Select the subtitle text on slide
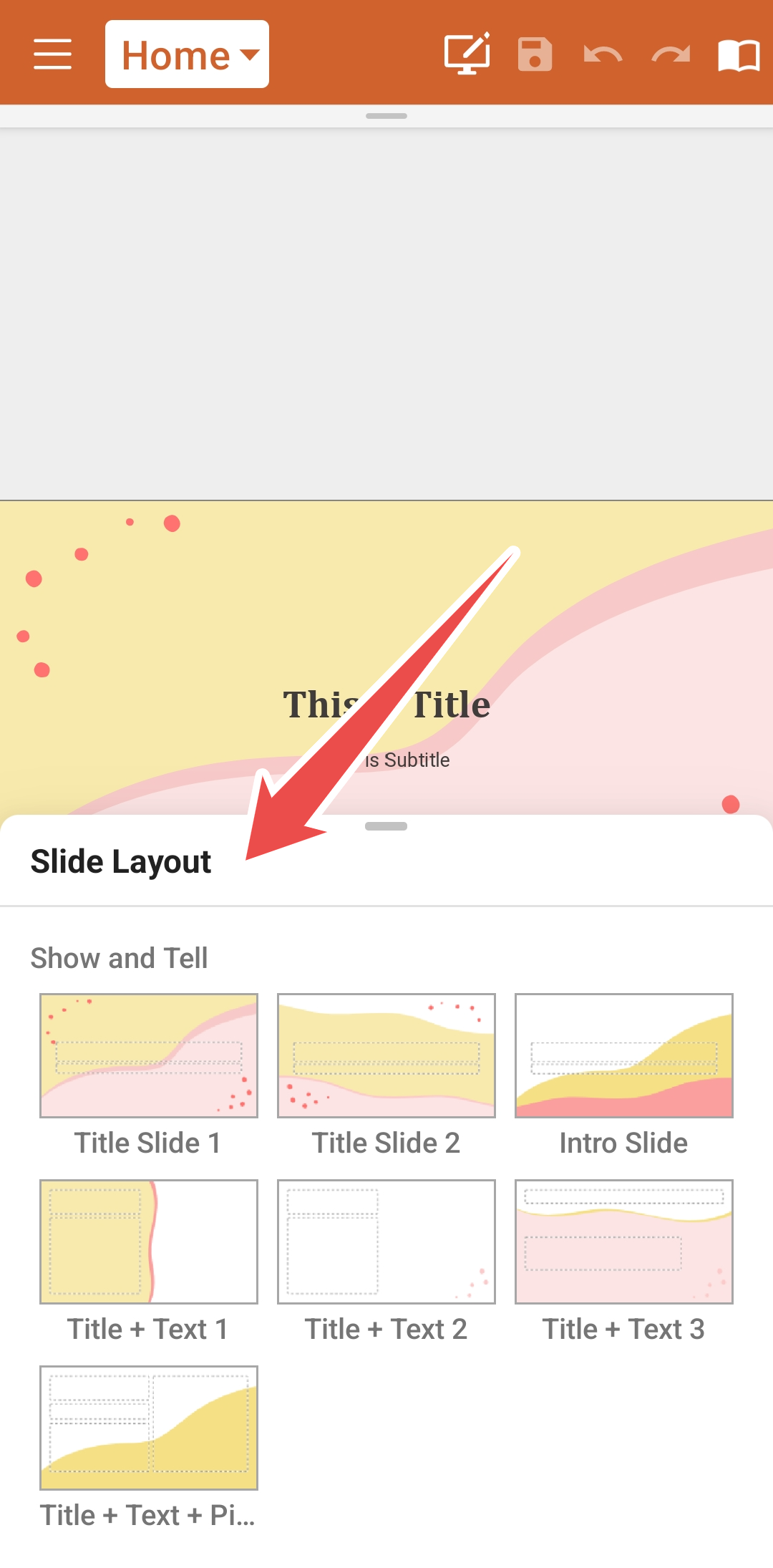Screen dimensions: 773x1568 (x=407, y=760)
